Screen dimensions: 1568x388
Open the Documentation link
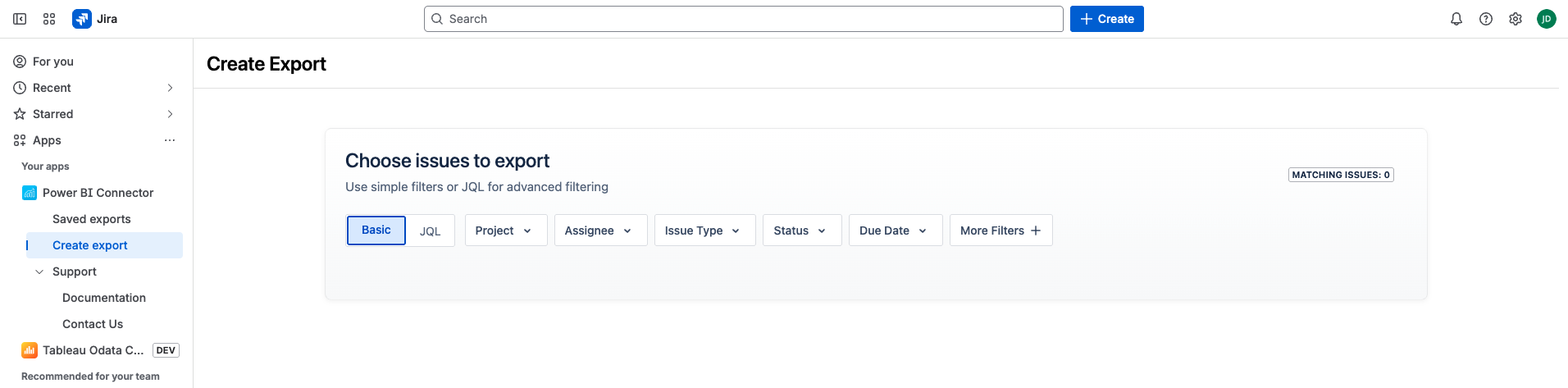click(104, 298)
